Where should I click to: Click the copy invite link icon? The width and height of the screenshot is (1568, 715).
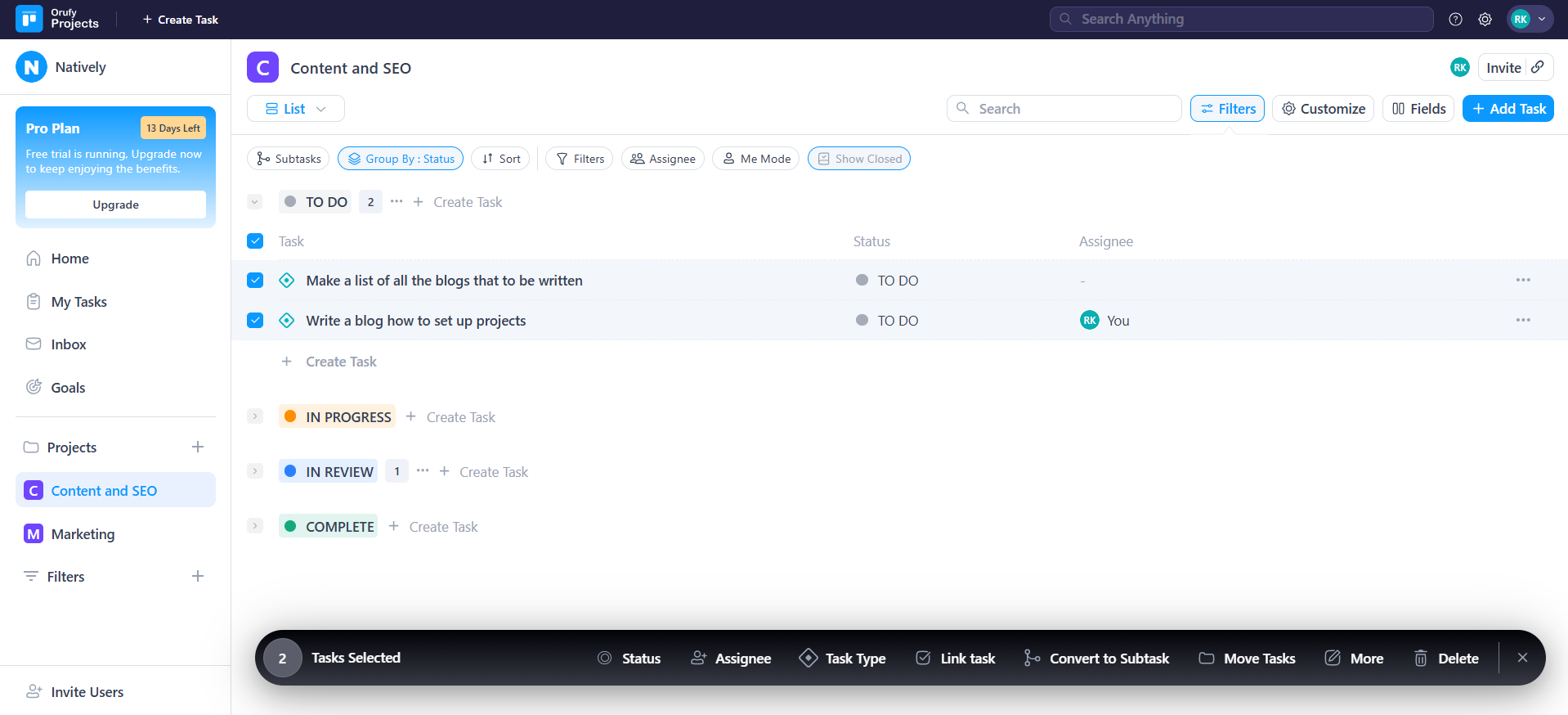(1538, 67)
